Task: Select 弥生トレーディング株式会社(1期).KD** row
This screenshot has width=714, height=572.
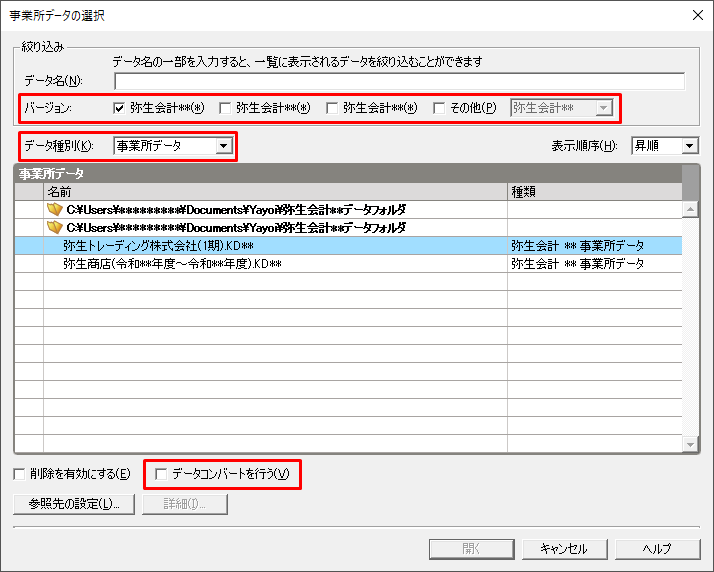Action: point(348,245)
